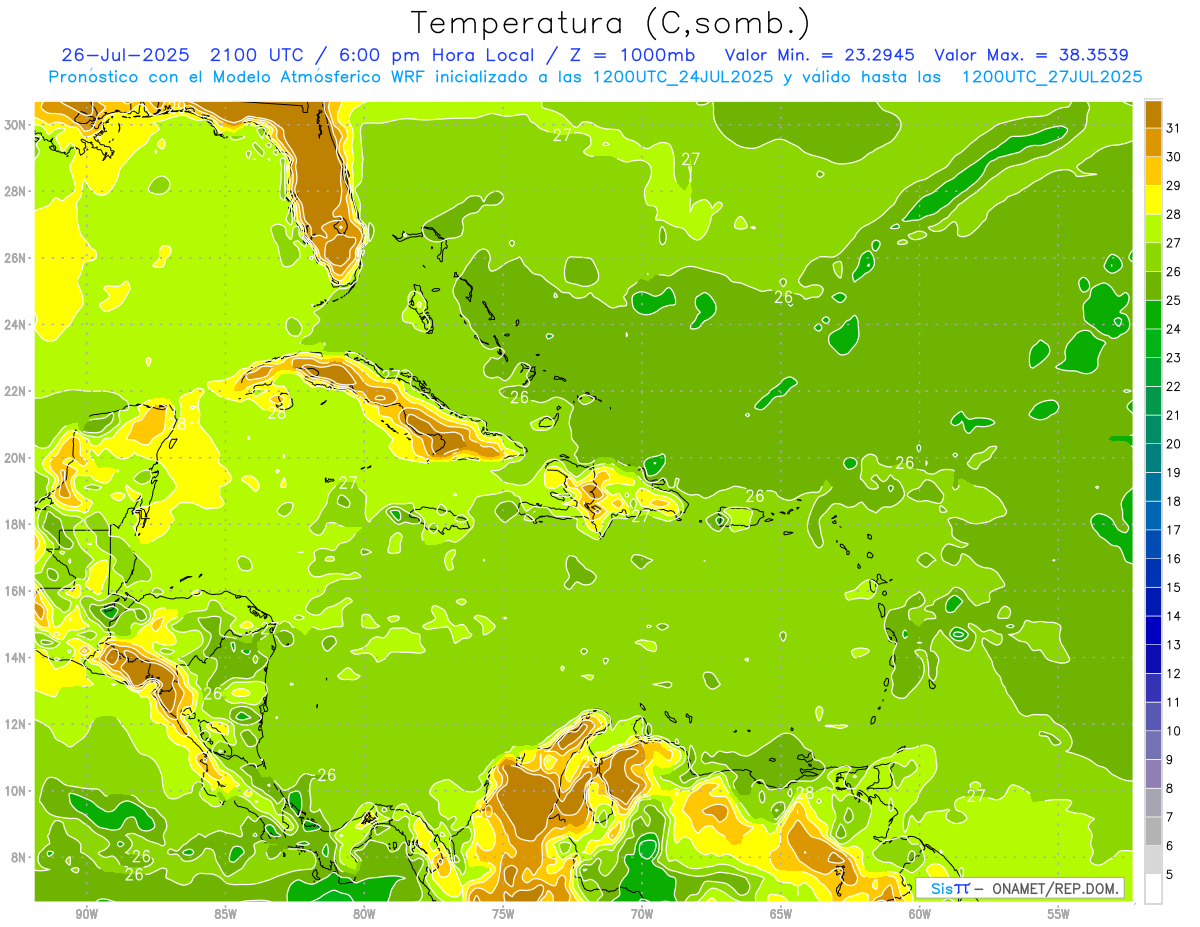Pick the gray swatch between legend 6 and 7

coord(1153,831)
